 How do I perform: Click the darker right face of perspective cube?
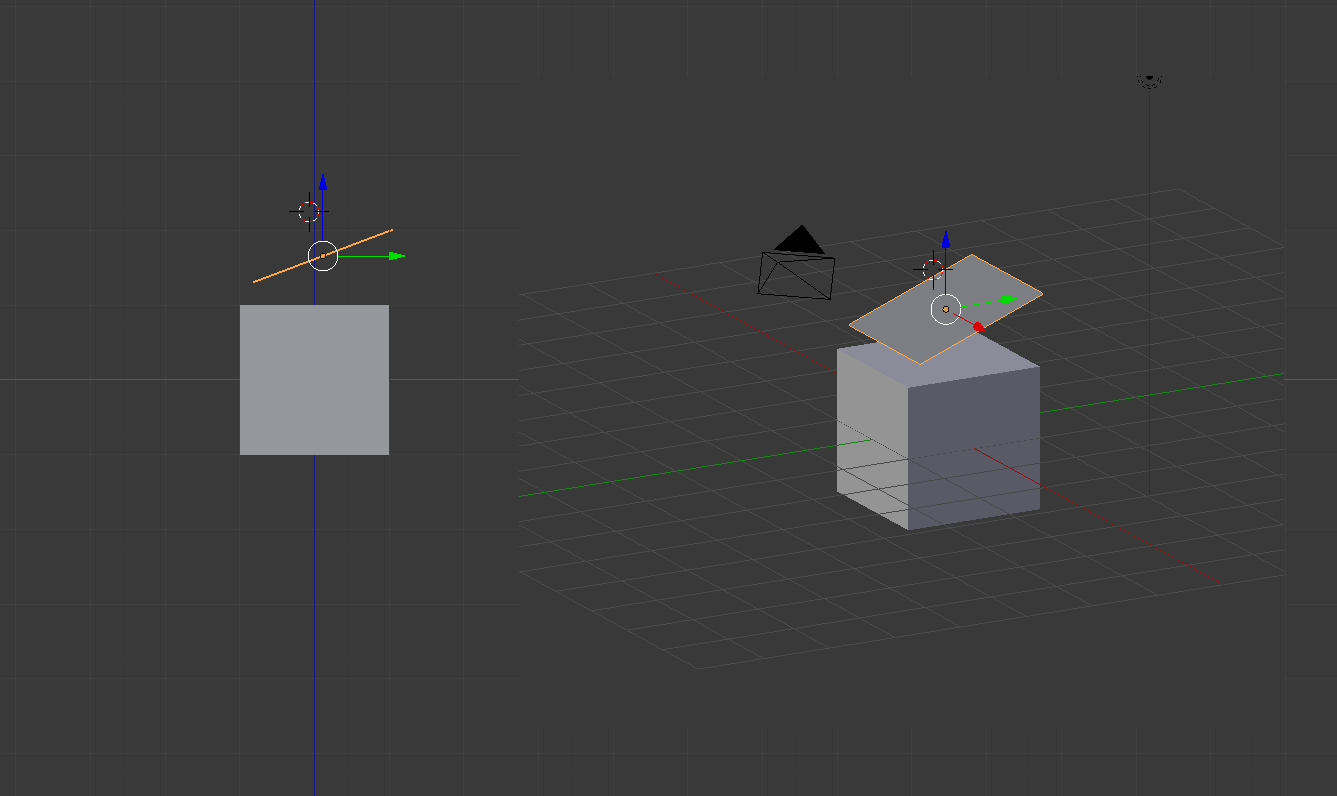tap(972, 447)
